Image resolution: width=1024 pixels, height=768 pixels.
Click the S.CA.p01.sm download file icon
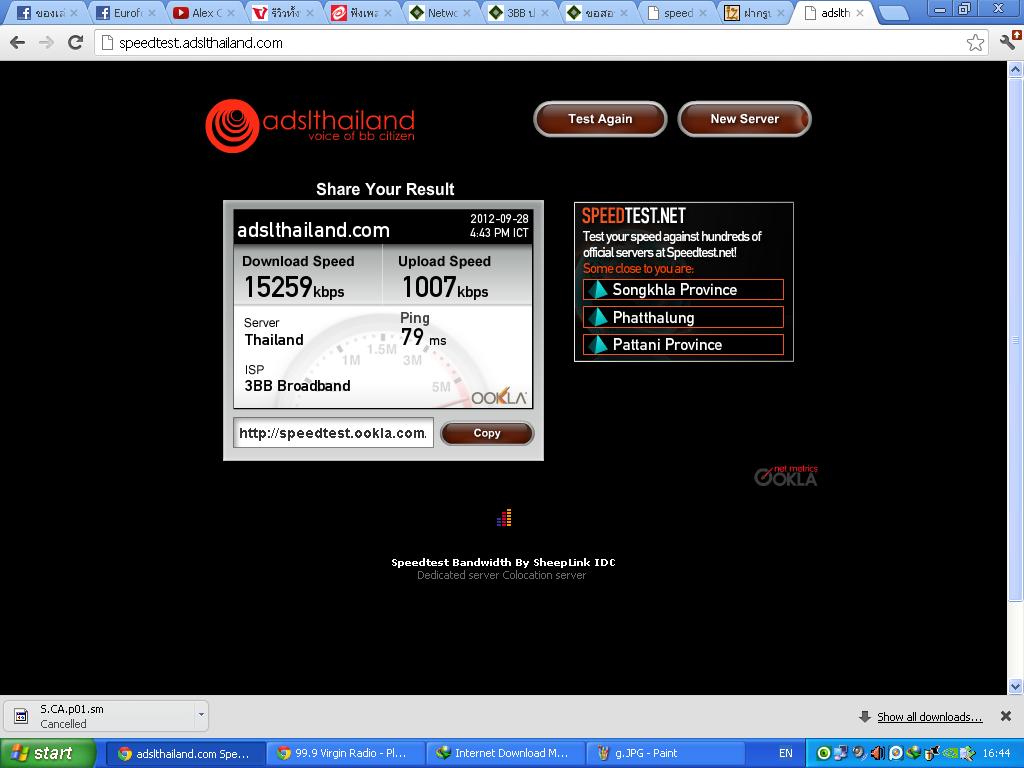click(21, 716)
